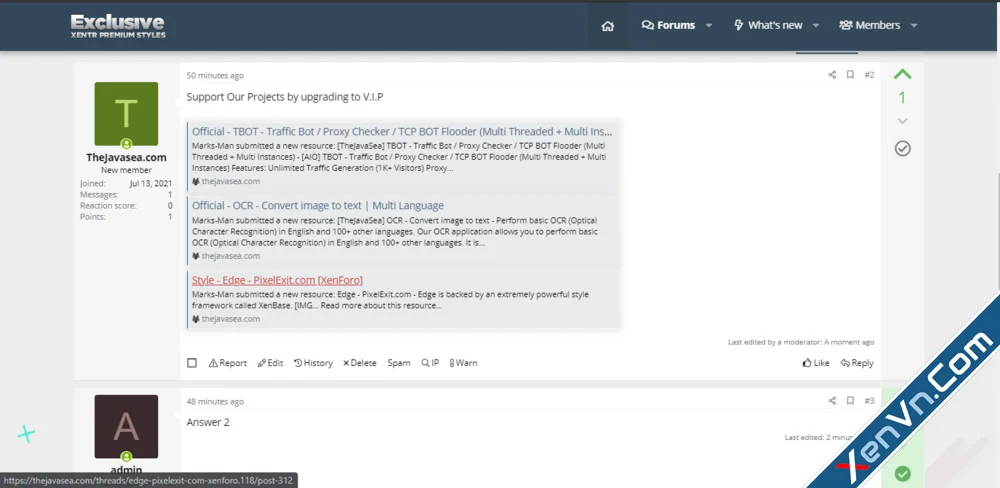Expand the Members dropdown arrow

(914, 26)
